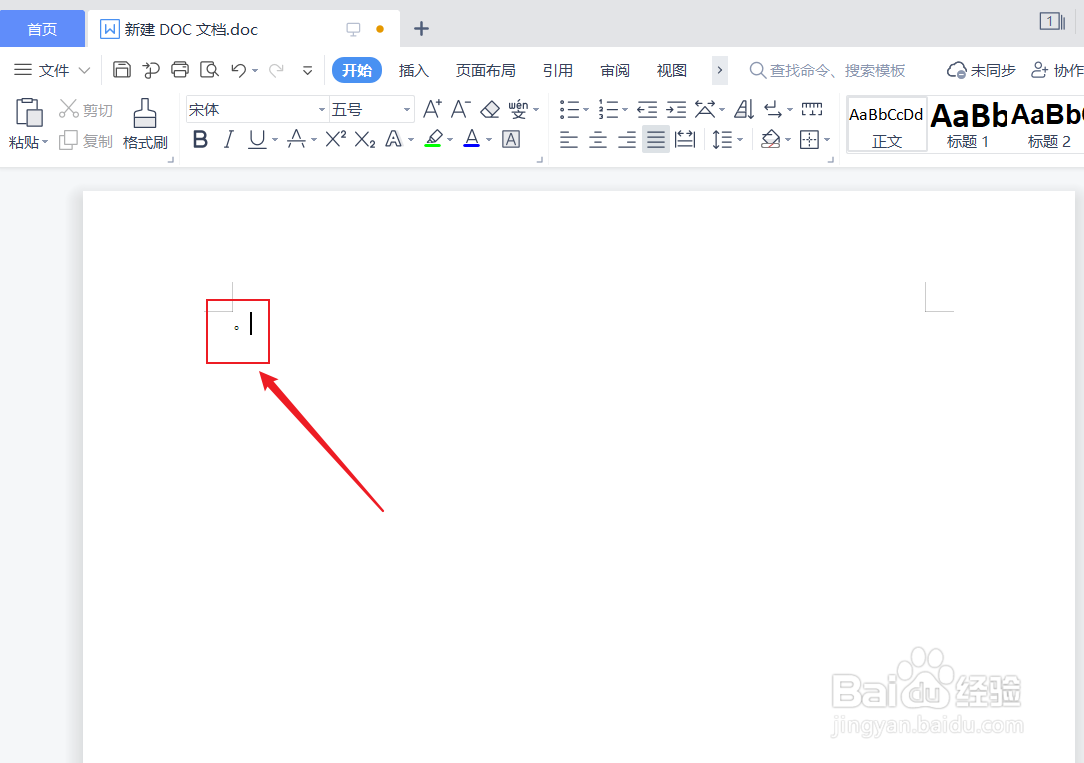The image size is (1084, 763).
Task: Select Align Right
Action: [x=627, y=140]
